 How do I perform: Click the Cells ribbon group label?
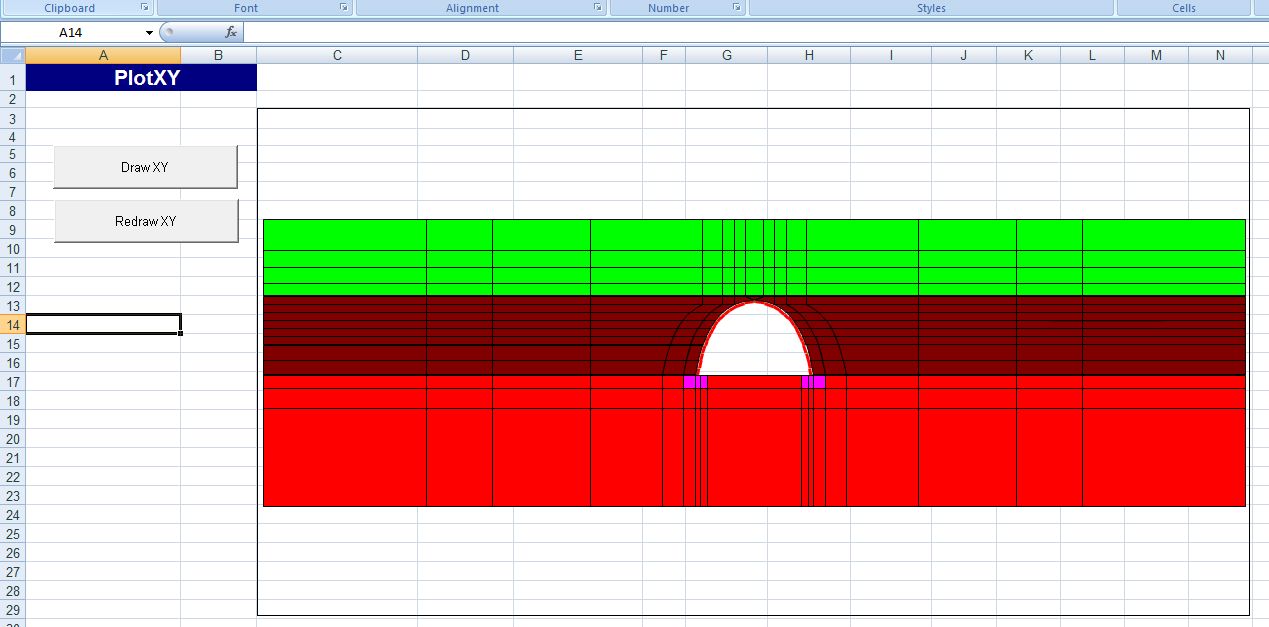point(1183,8)
